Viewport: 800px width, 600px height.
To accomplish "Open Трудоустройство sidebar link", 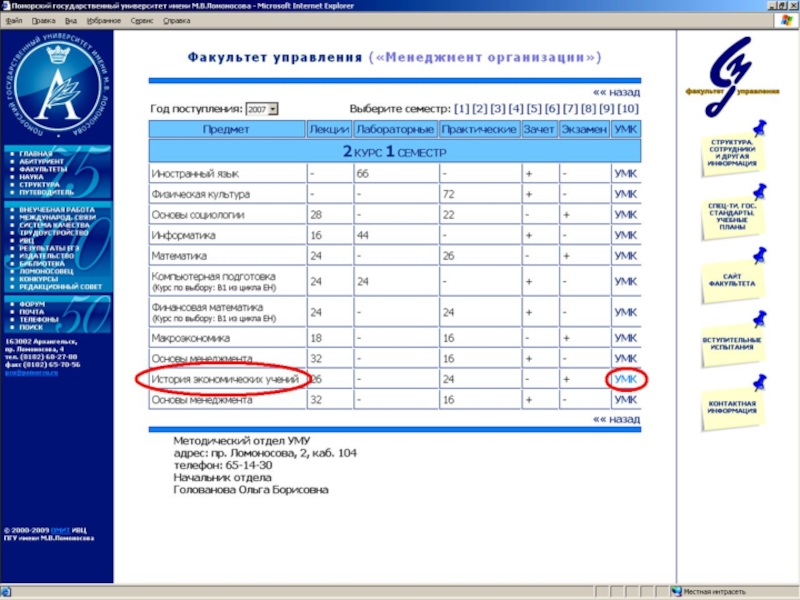I will click(54, 233).
